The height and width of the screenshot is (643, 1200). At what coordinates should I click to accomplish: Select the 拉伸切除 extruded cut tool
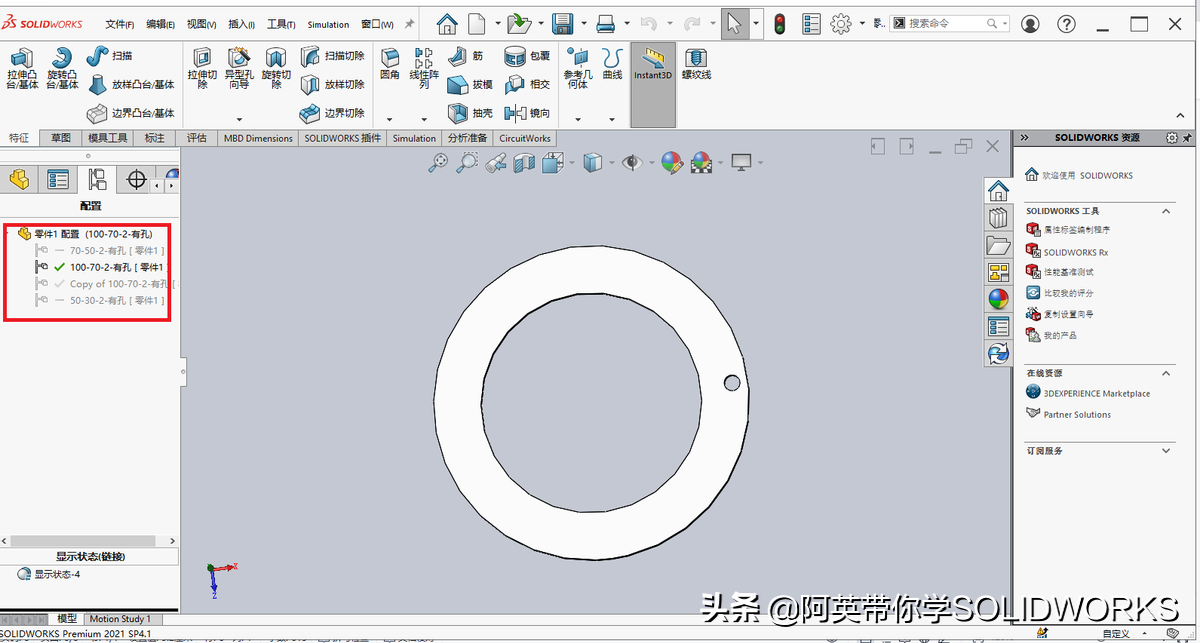point(202,69)
